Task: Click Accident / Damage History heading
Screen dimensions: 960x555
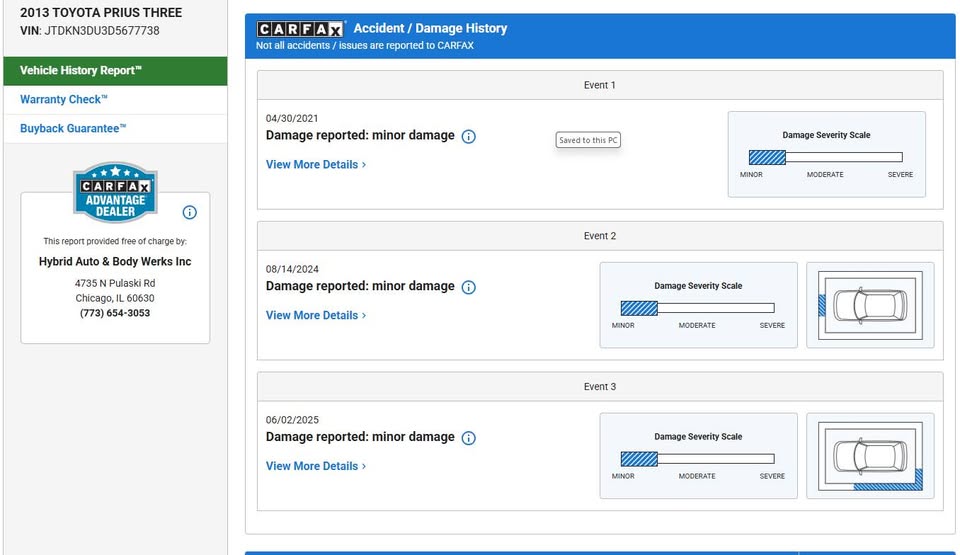Action: click(430, 28)
